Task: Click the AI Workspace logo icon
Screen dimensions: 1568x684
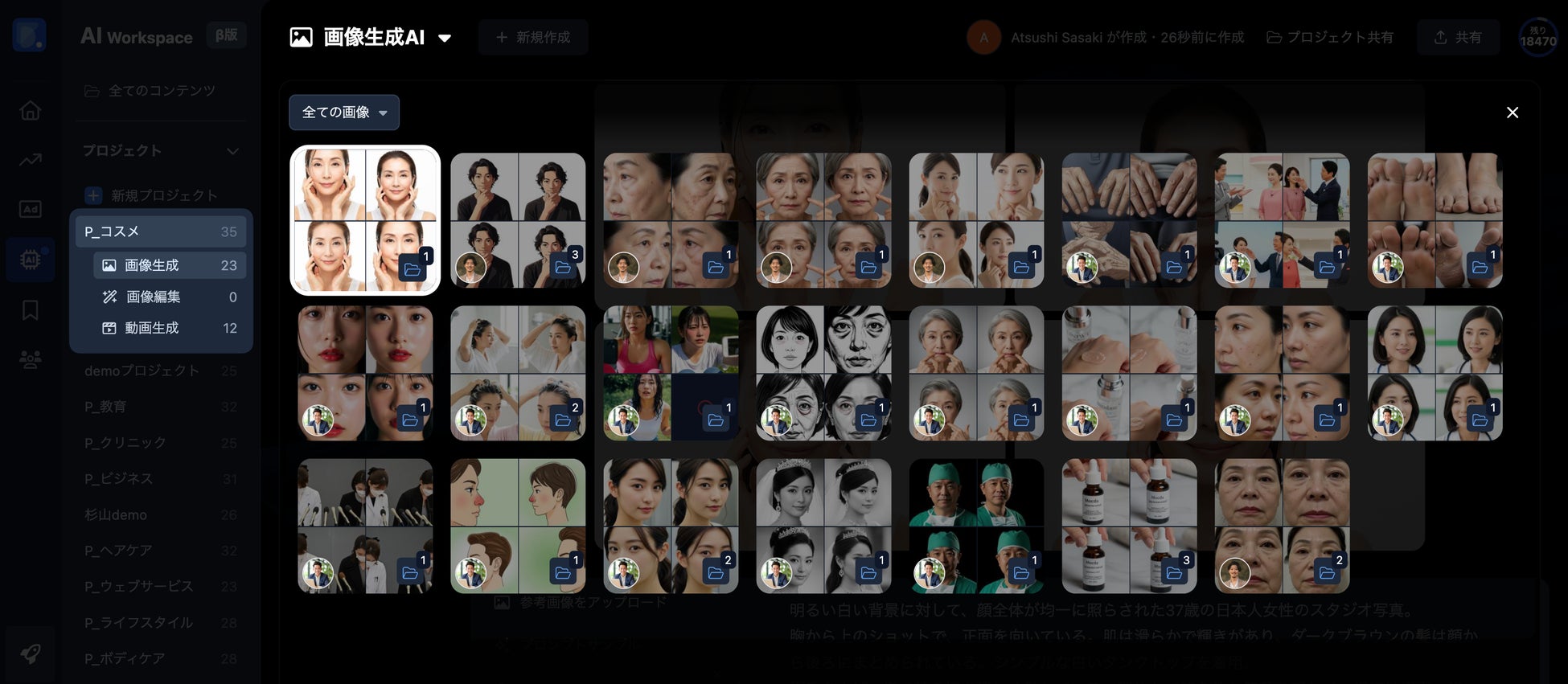Action: pos(29,35)
